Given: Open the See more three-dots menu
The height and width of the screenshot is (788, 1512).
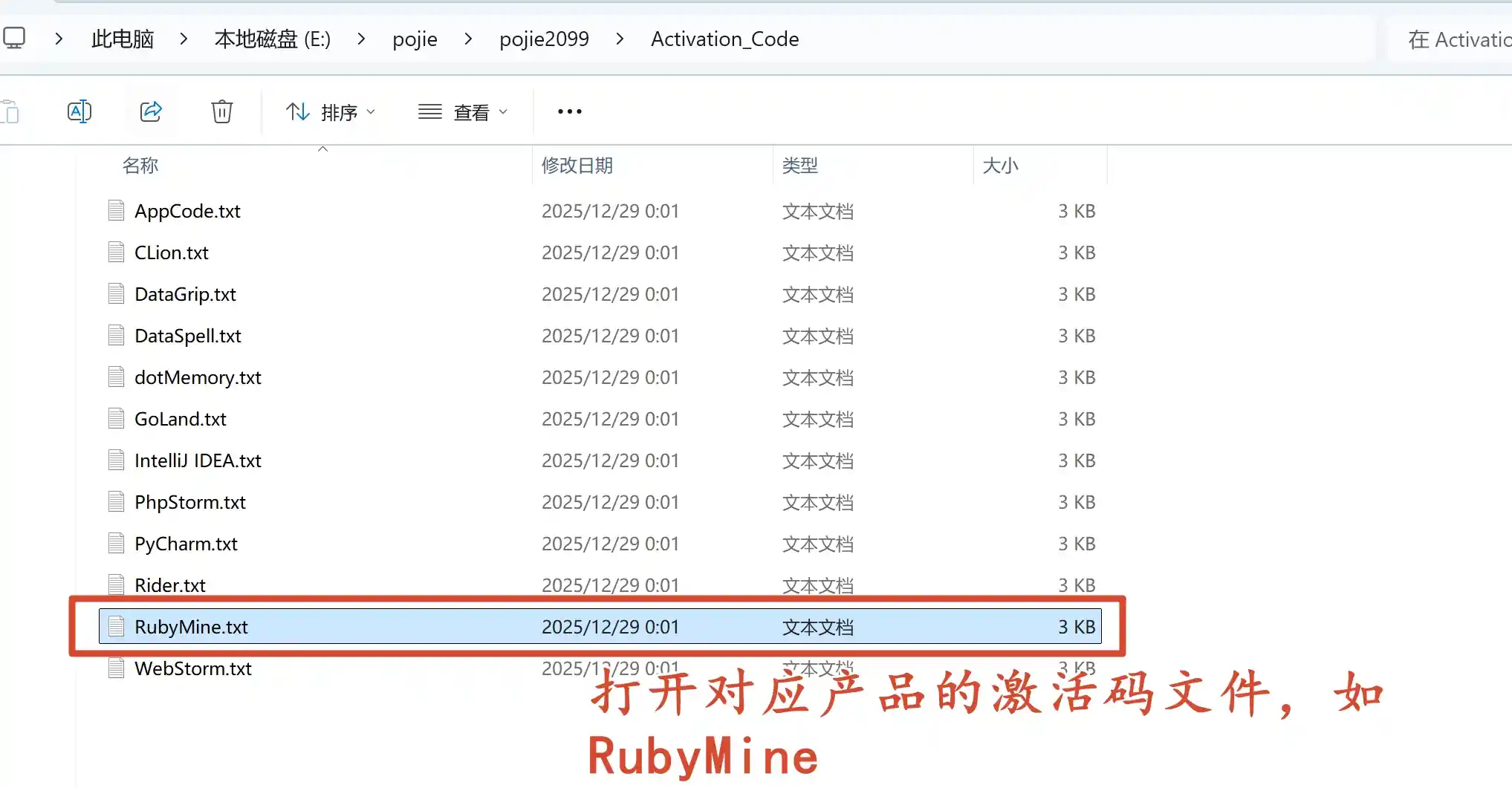Looking at the screenshot, I should pos(569,111).
